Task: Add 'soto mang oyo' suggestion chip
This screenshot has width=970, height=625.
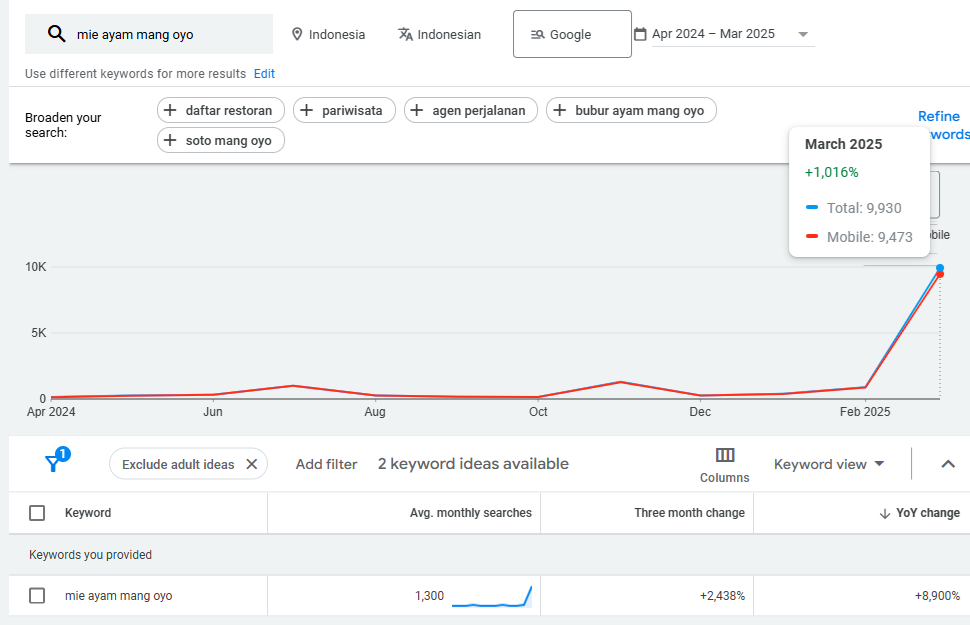Action: [x=221, y=140]
